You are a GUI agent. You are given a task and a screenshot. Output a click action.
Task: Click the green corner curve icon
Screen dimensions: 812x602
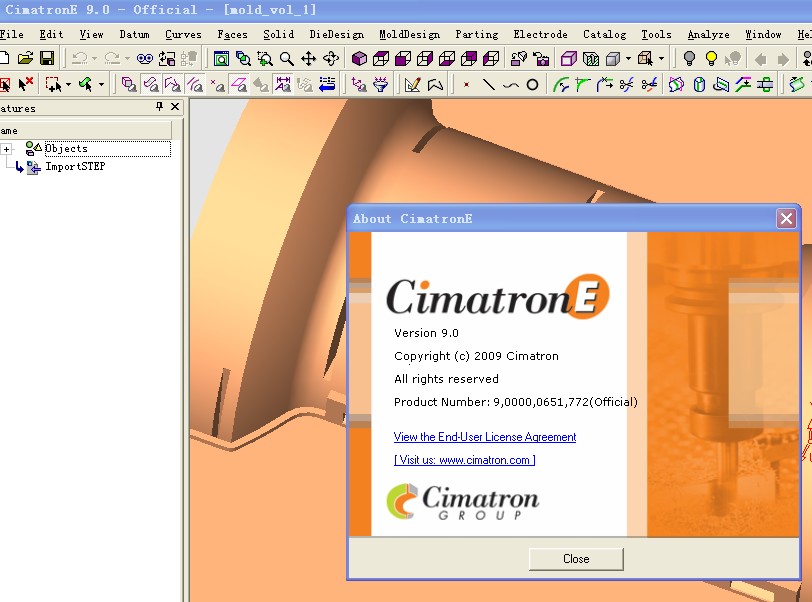point(582,84)
